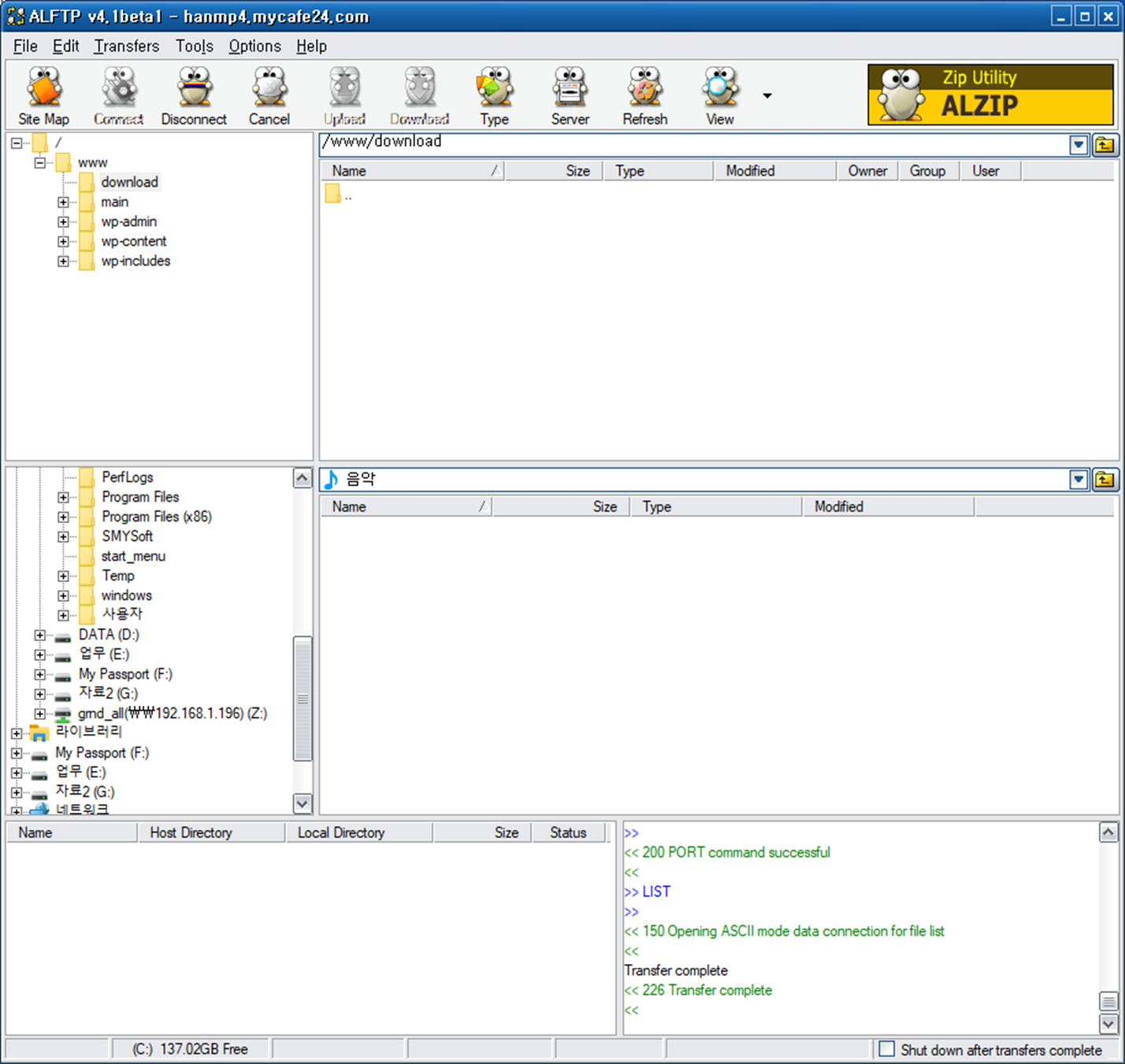Click the '226 Transfer complete' log line
The image size is (1125, 1064).
(698, 990)
